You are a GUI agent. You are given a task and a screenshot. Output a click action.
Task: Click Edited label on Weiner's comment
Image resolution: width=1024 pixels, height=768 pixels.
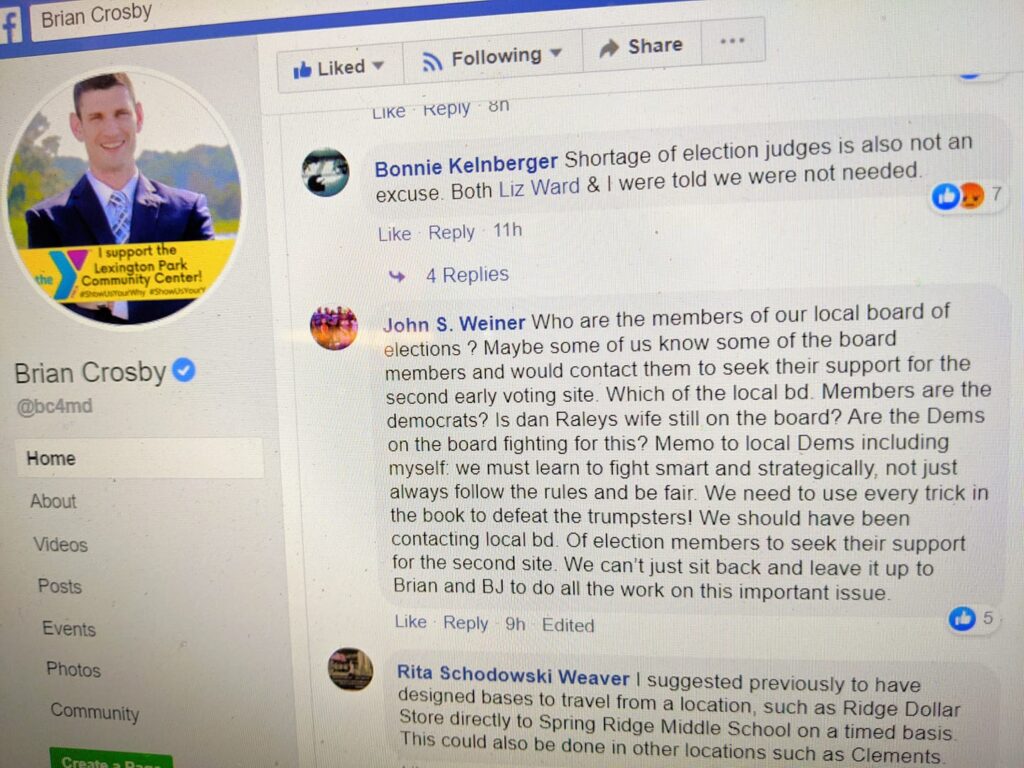pos(568,625)
